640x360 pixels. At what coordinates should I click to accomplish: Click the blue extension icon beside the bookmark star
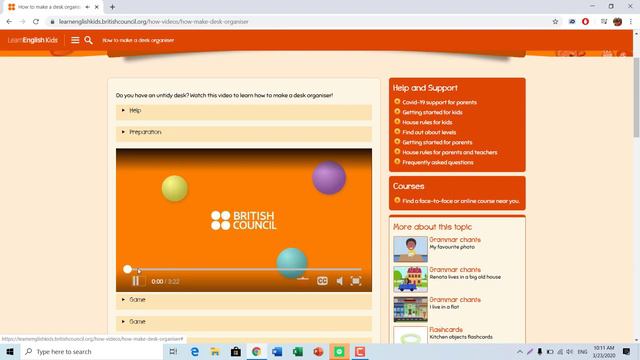(x=572, y=22)
